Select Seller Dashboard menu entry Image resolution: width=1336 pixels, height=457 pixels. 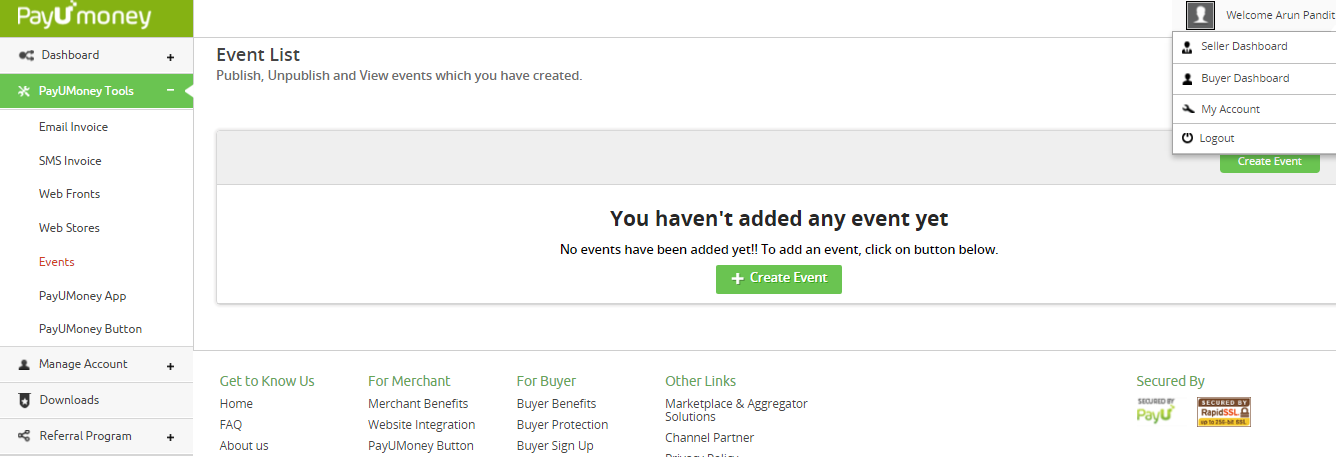coord(1254,46)
